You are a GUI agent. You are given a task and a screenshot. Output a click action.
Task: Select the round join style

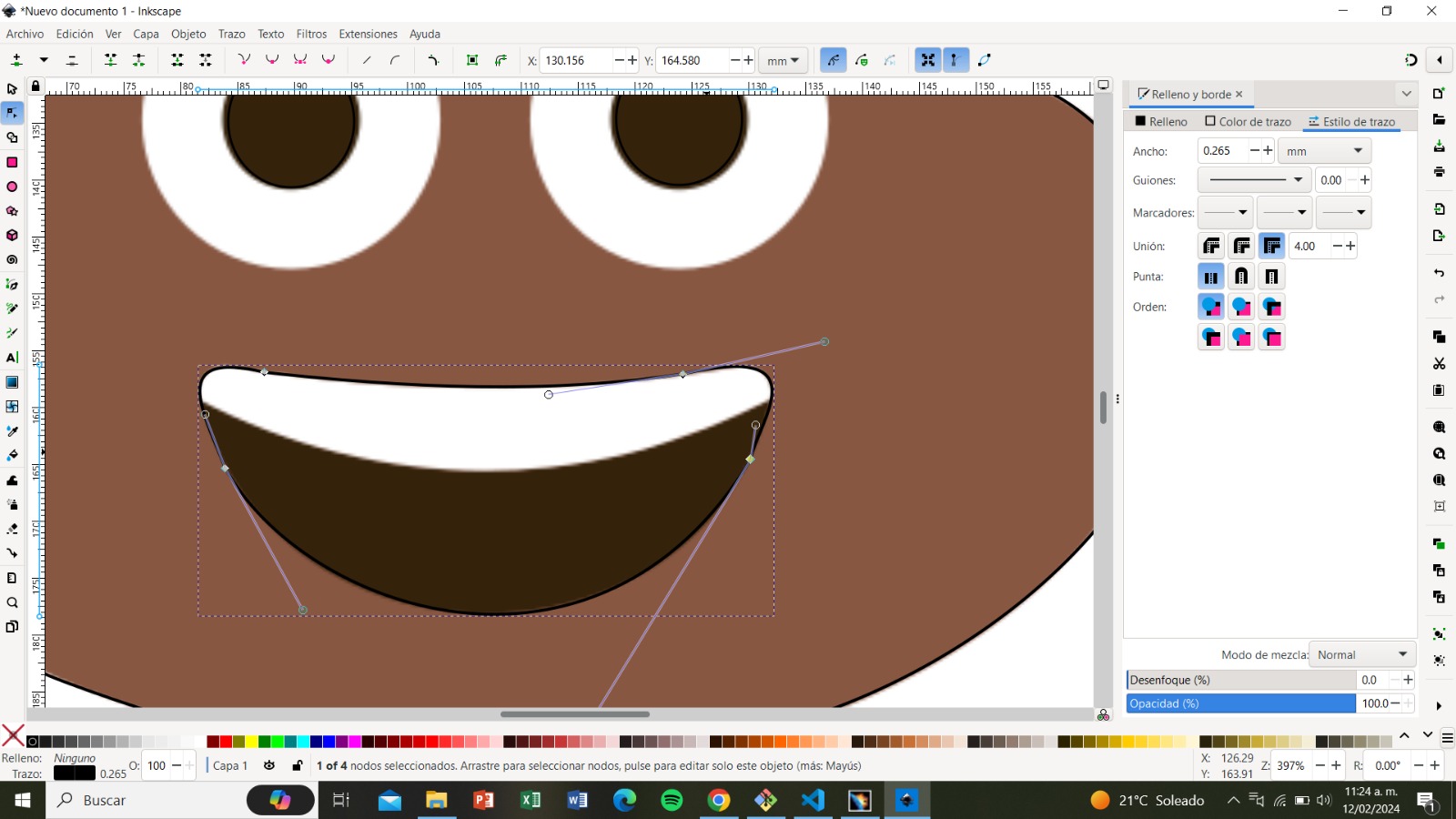pyautogui.click(x=1241, y=246)
